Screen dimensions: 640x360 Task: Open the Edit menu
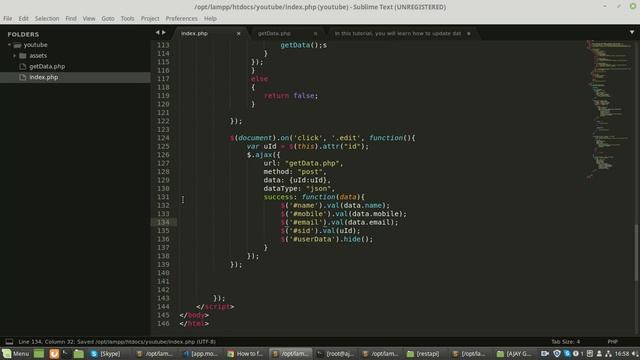(x=23, y=18)
